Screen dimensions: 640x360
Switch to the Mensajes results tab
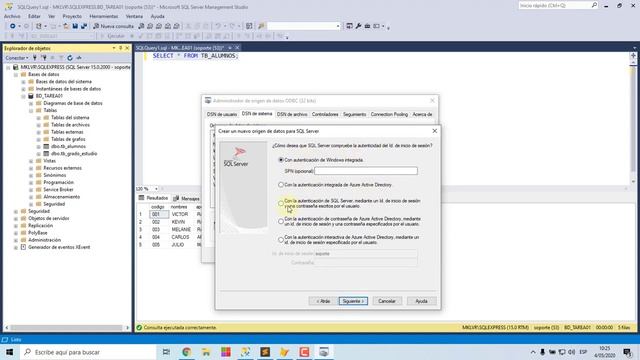[x=187, y=198]
